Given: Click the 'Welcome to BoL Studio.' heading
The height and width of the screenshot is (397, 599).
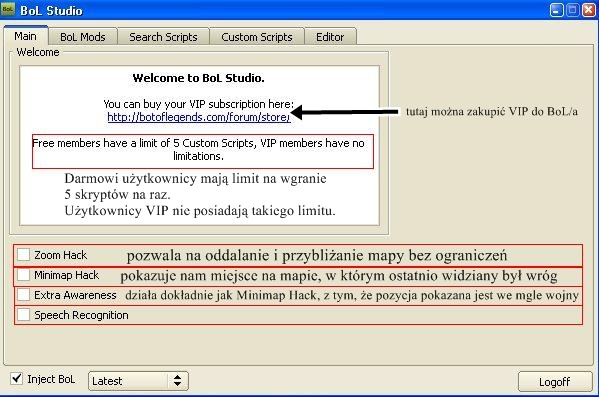Looking at the screenshot, I should click(198, 78).
